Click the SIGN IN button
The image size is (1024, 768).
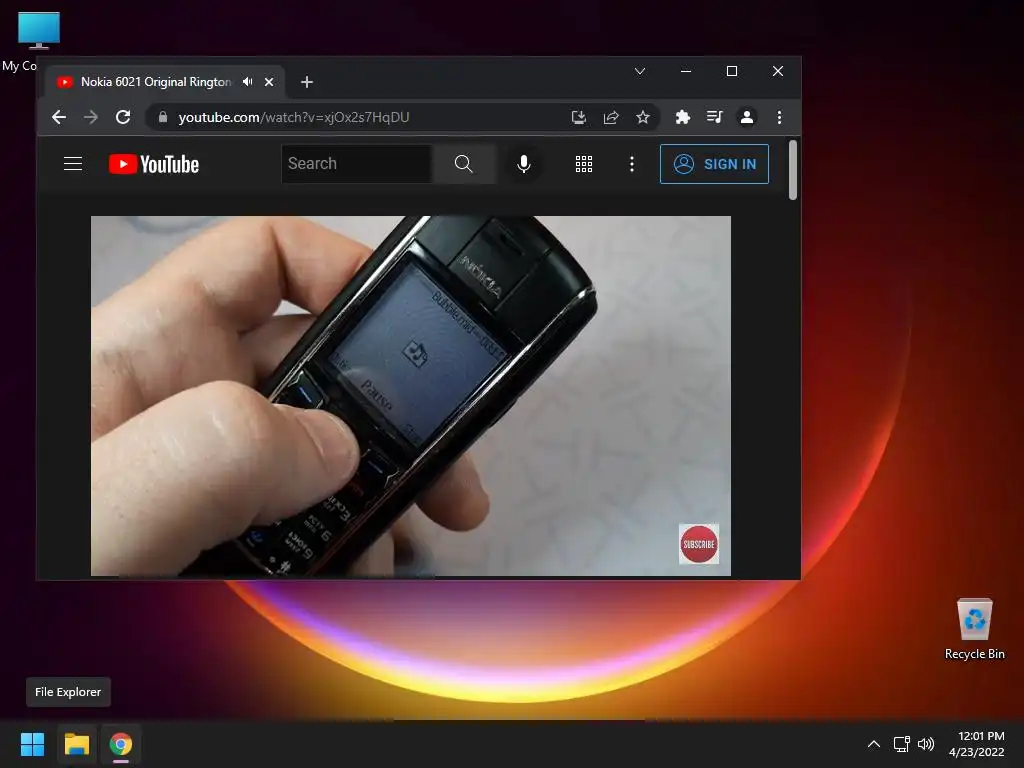click(x=714, y=164)
